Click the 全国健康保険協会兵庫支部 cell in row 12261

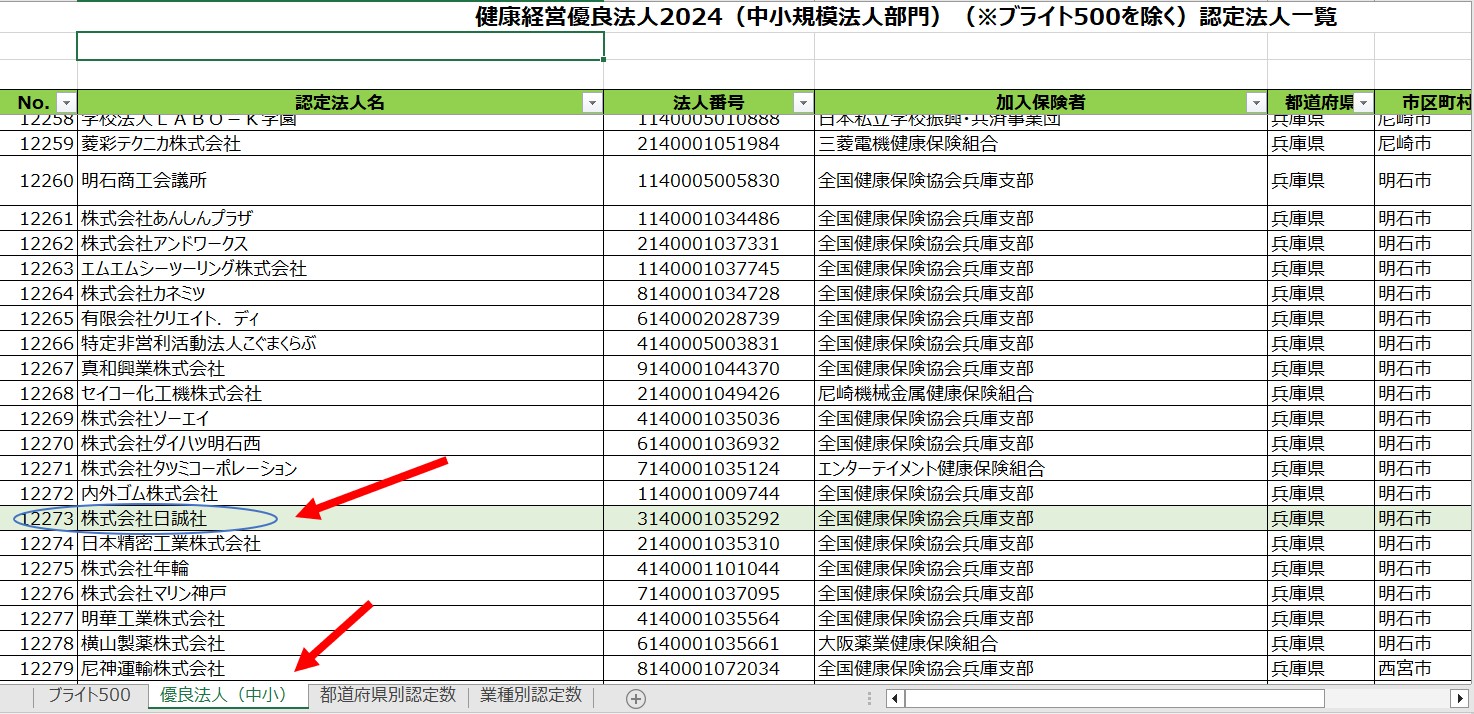click(x=1041, y=219)
